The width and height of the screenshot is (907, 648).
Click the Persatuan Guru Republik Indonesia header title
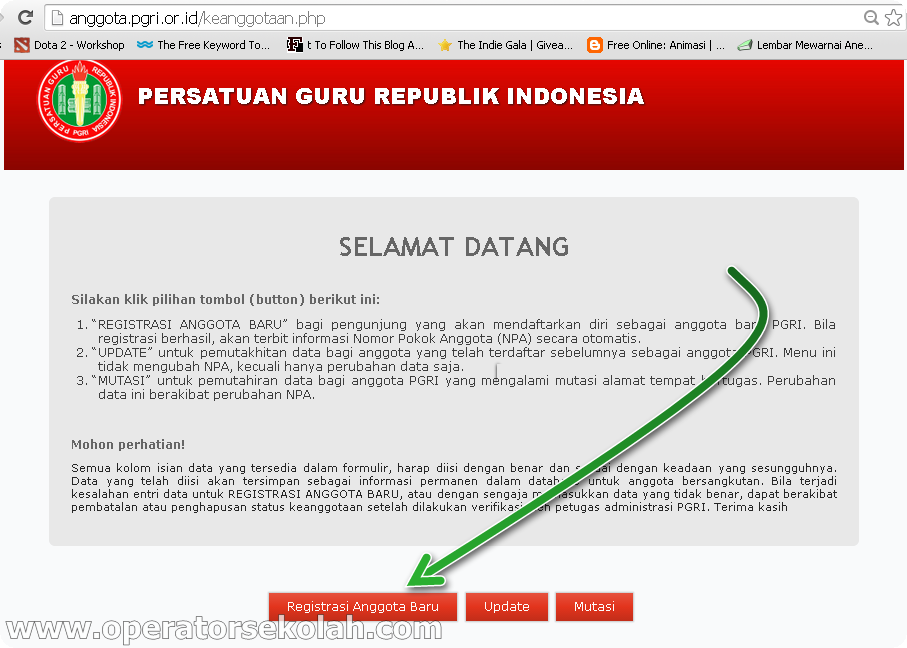(391, 96)
